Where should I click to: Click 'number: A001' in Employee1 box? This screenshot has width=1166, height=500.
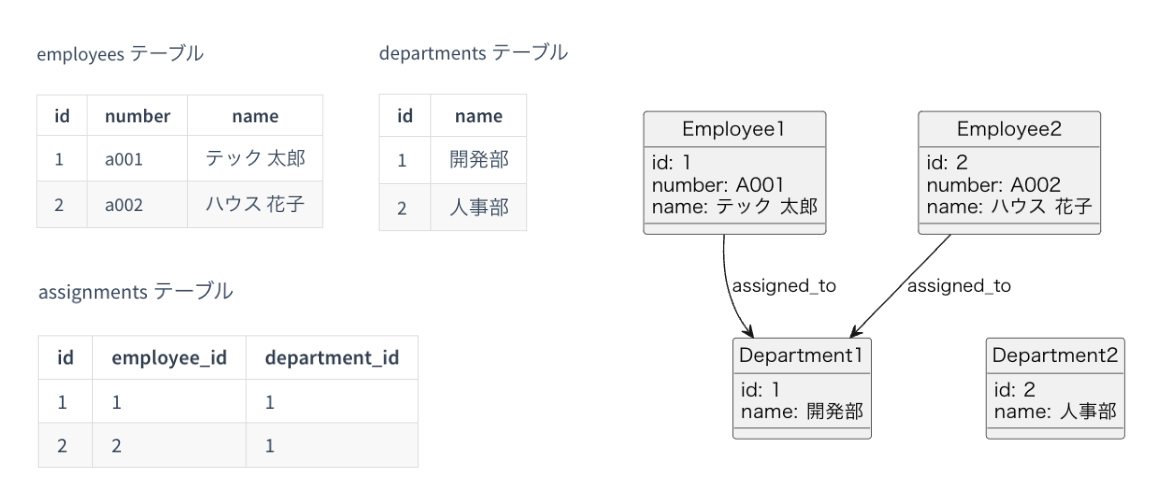point(718,185)
